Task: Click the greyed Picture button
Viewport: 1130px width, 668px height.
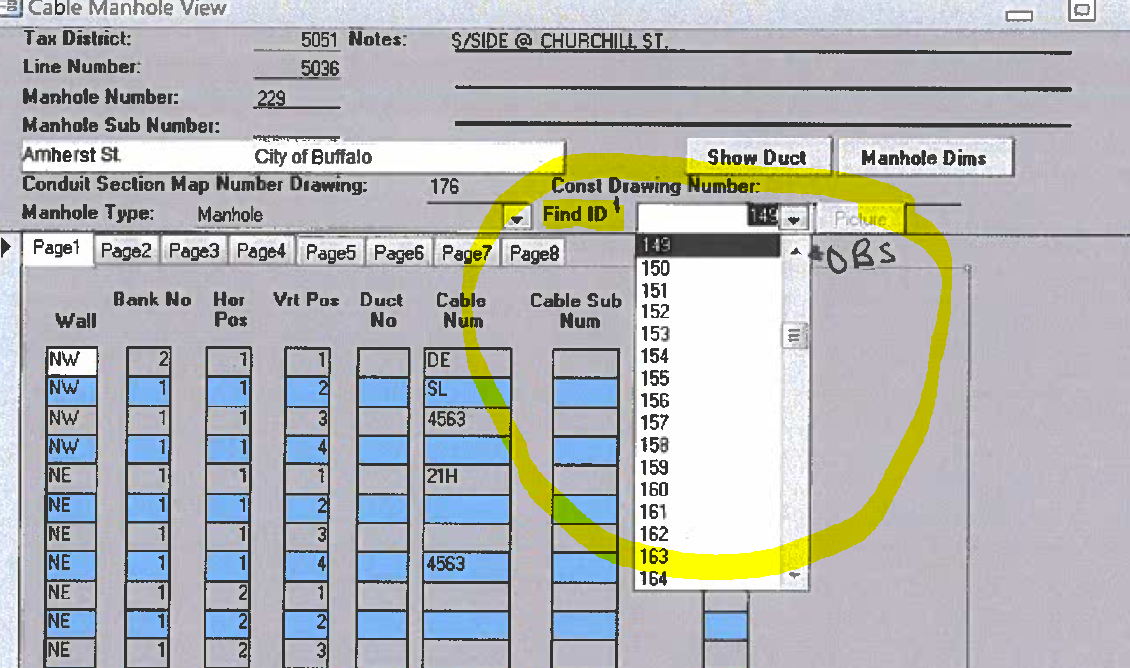Action: [861, 219]
